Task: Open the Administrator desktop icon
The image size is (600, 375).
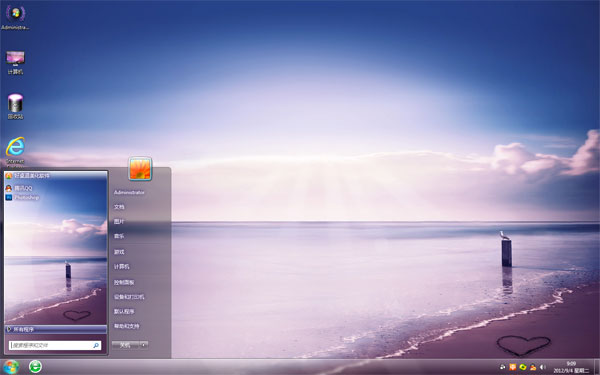Action: (x=15, y=17)
